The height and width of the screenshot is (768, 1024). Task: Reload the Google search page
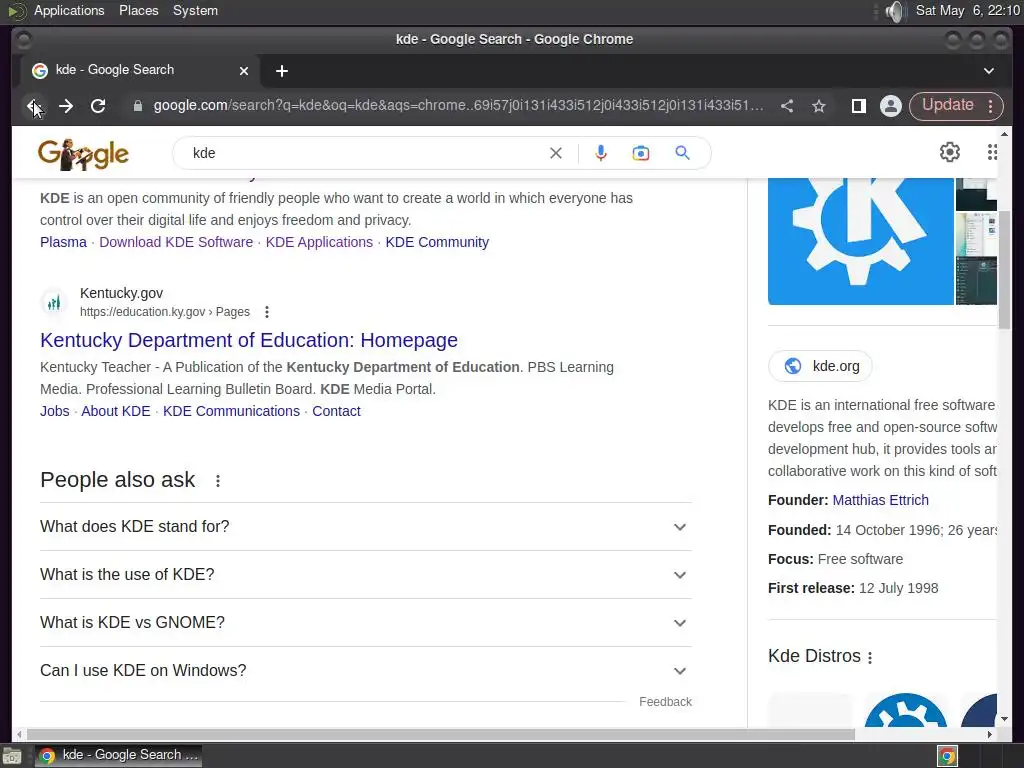point(98,106)
